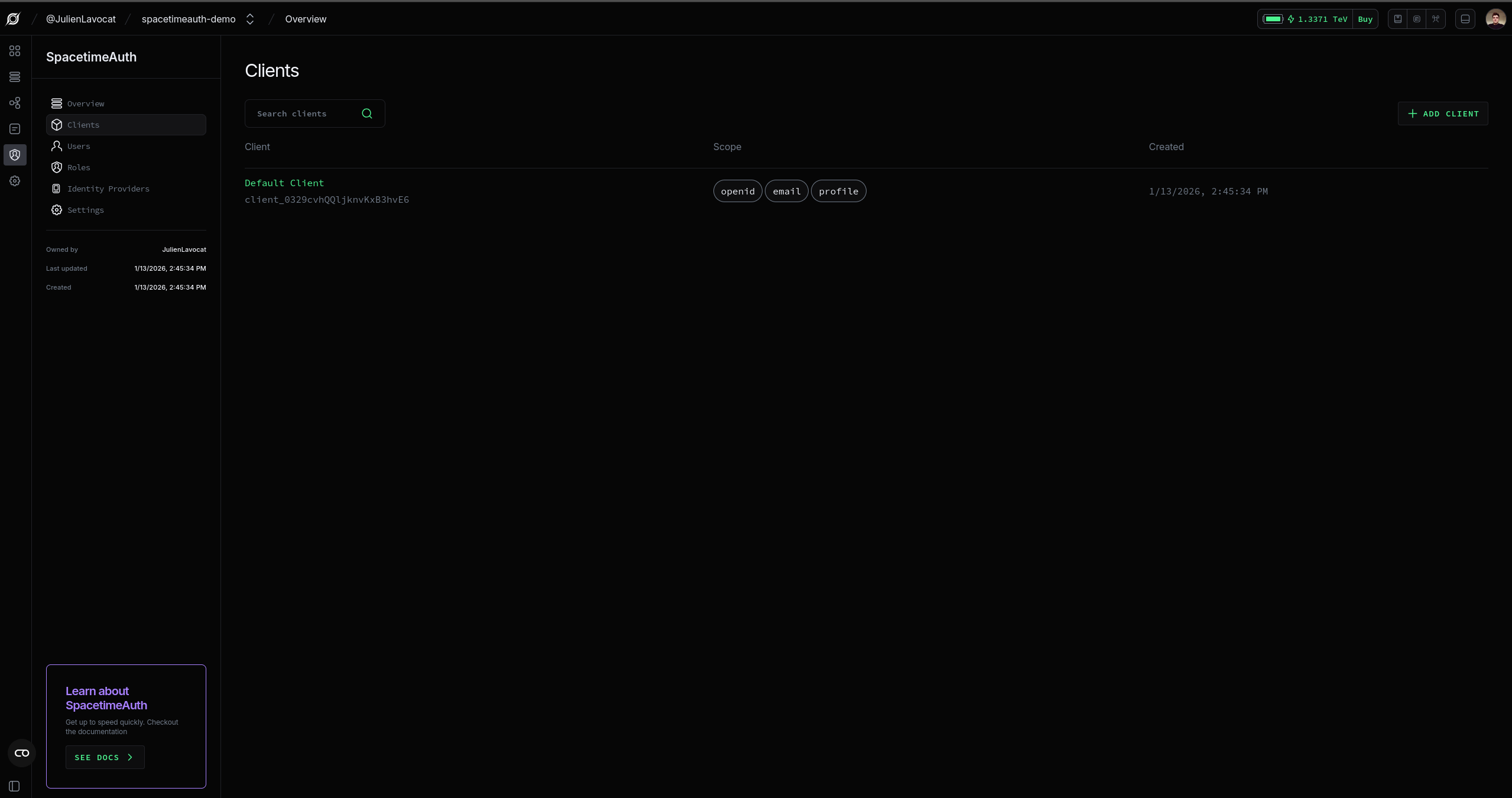1512x798 pixels.
Task: Switch to the Roles section in the sidebar
Action: tap(78, 167)
